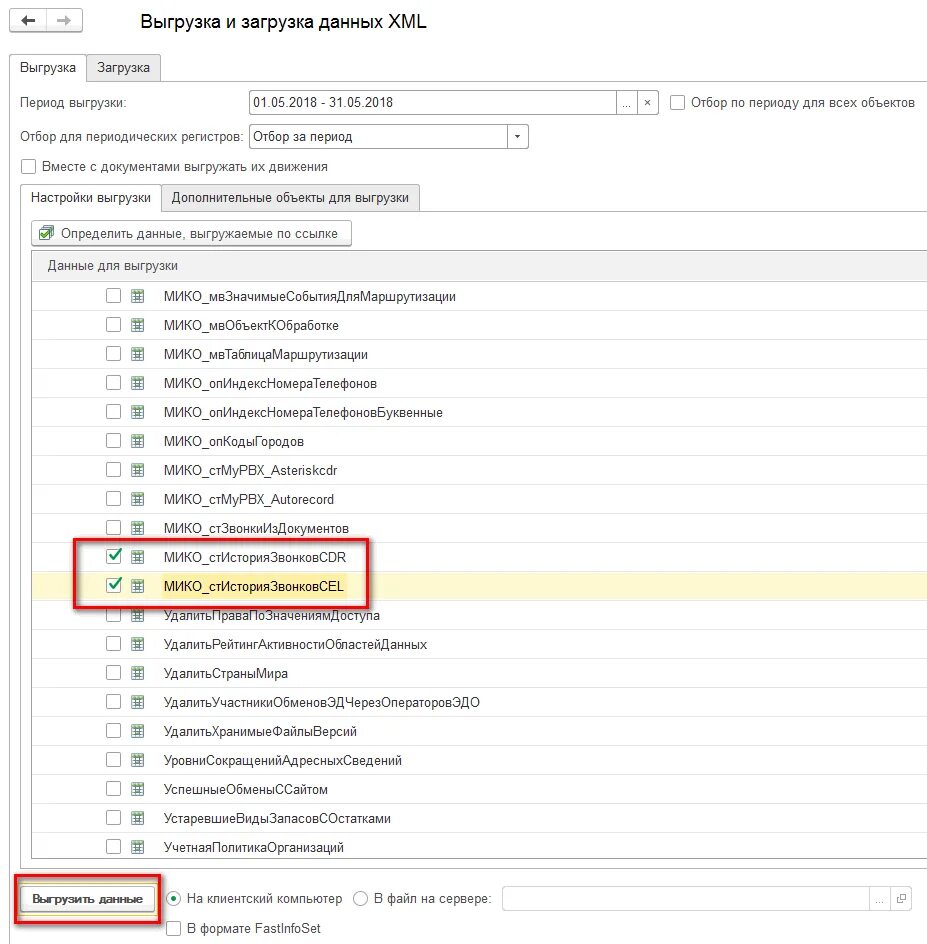Viewport: 927px width, 944px height.
Task: Toggle 'Вместе с документами выгружать их движения'
Action: (x=28, y=166)
